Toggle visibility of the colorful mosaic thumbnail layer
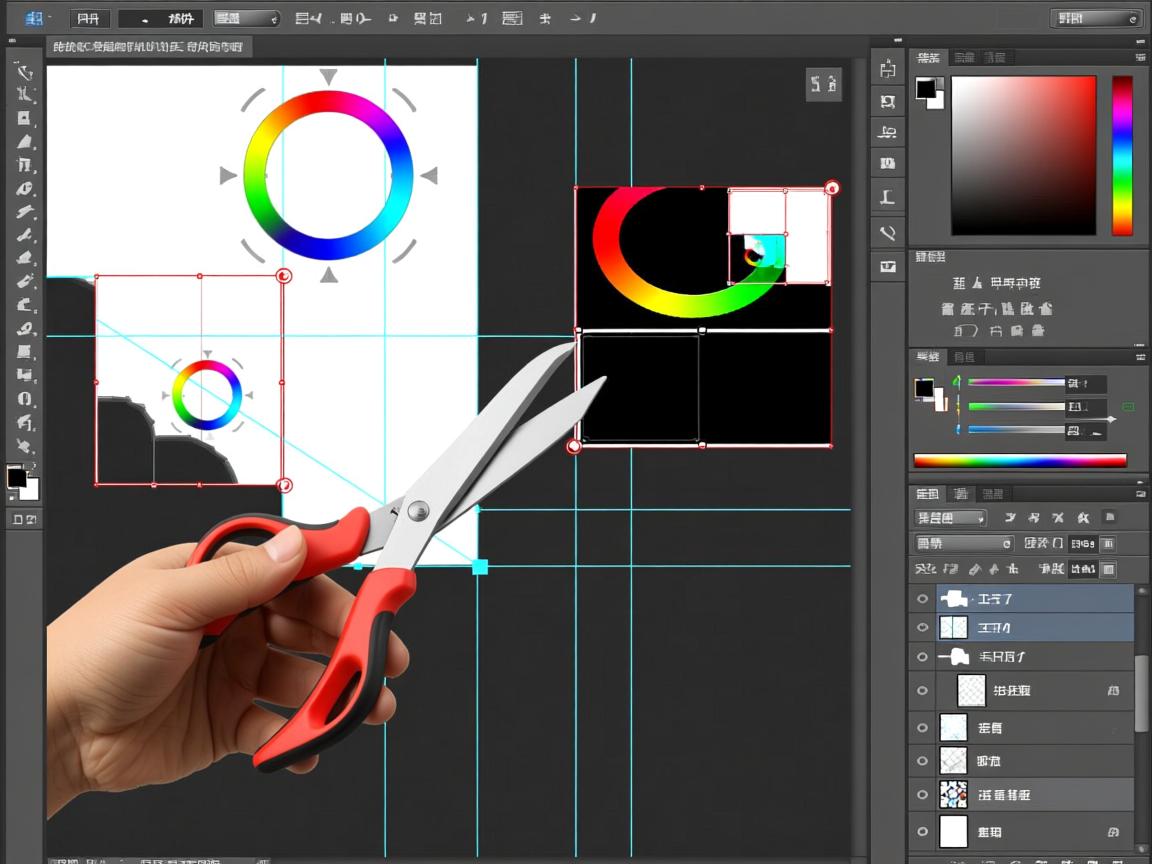Screen dimensions: 1152x864 pyautogui.click(x=922, y=795)
